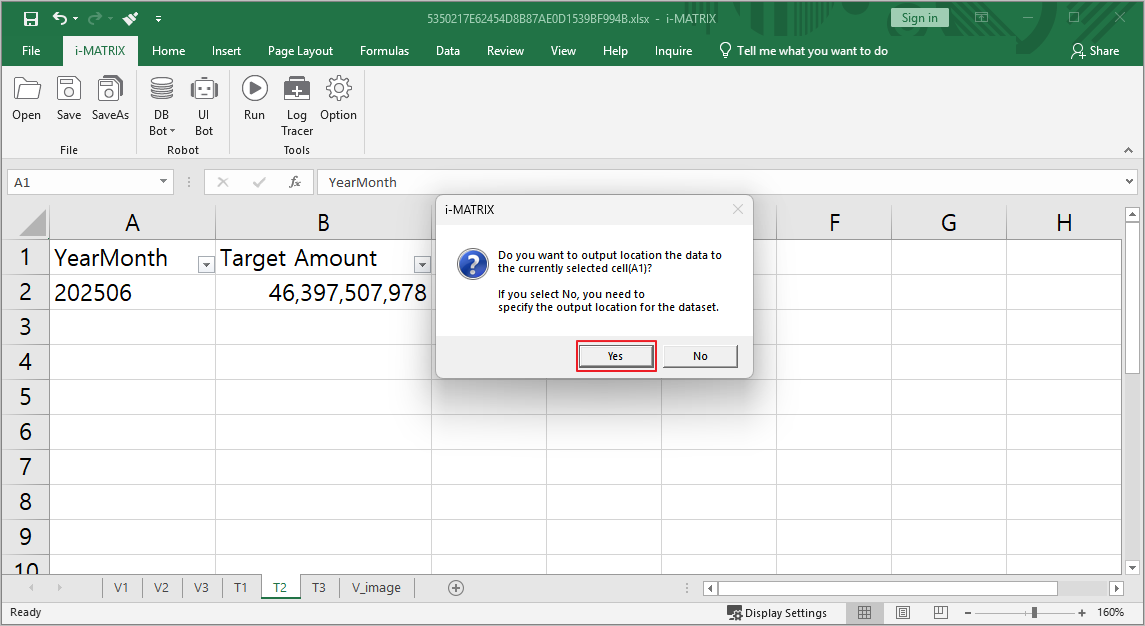The height and width of the screenshot is (626, 1145).
Task: Open the Option gear settings
Action: click(x=338, y=99)
